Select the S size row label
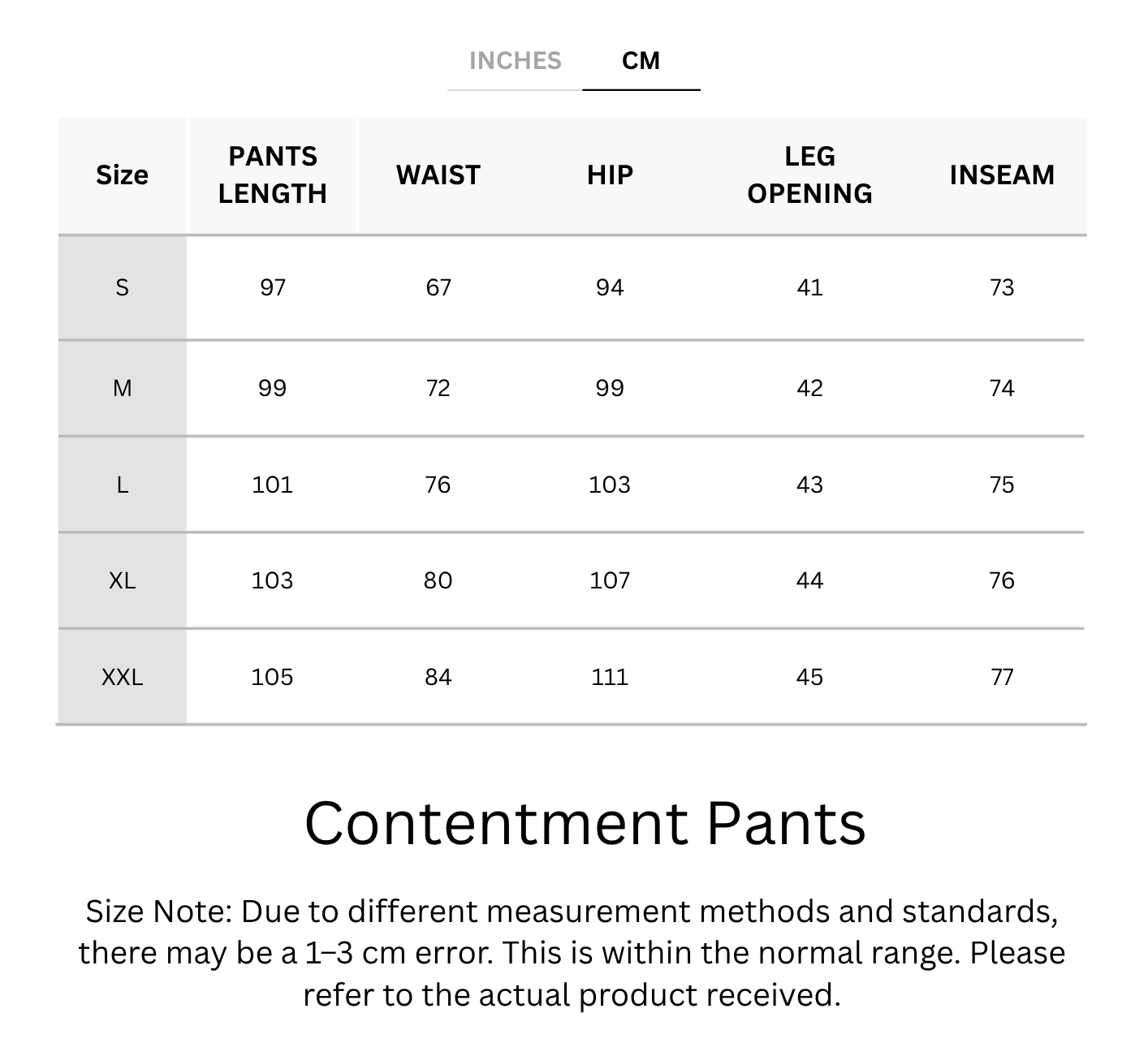Screen dimensions: 1148x1043 122,287
